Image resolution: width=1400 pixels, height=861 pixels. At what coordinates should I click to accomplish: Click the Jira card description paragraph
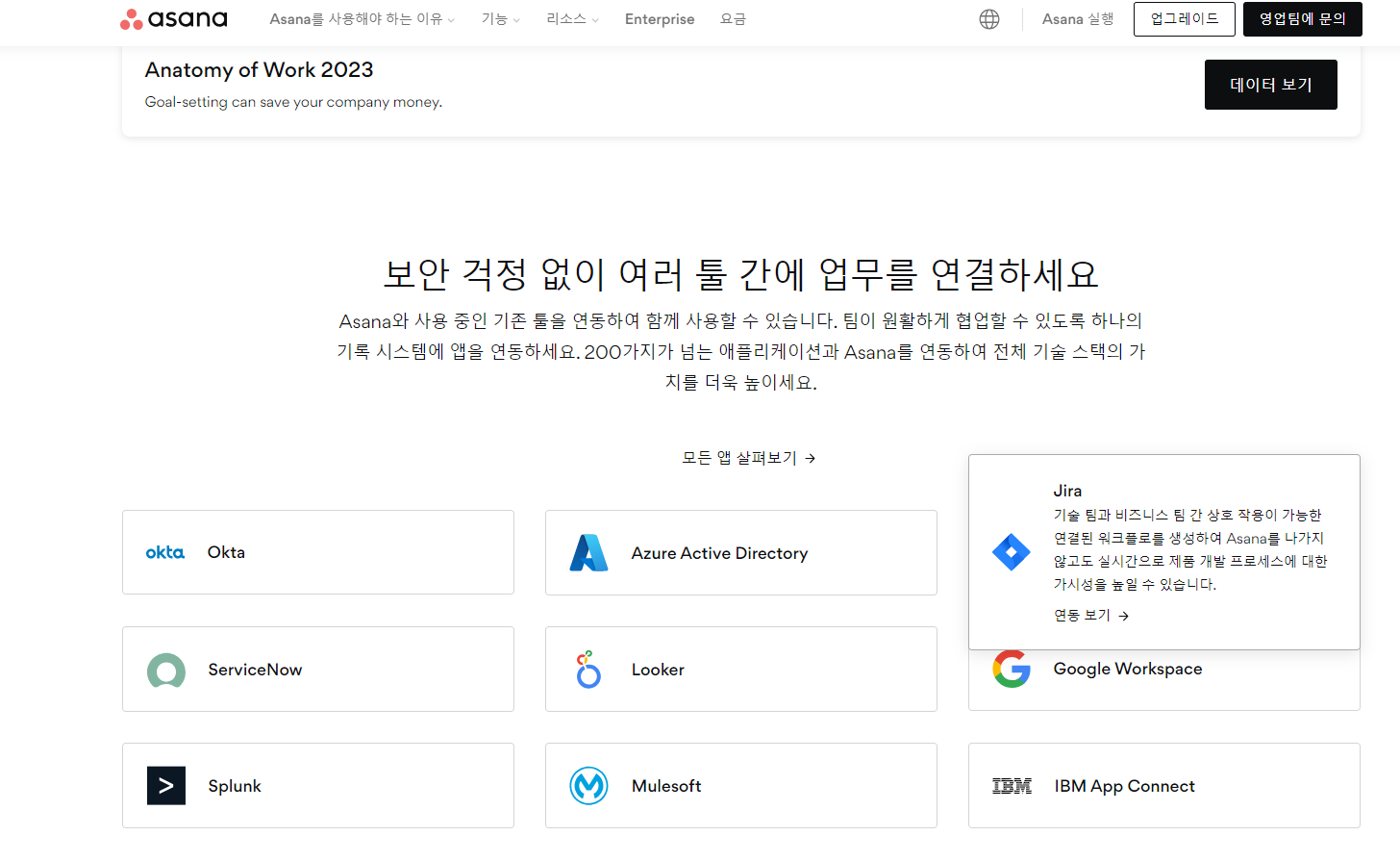pos(1190,549)
